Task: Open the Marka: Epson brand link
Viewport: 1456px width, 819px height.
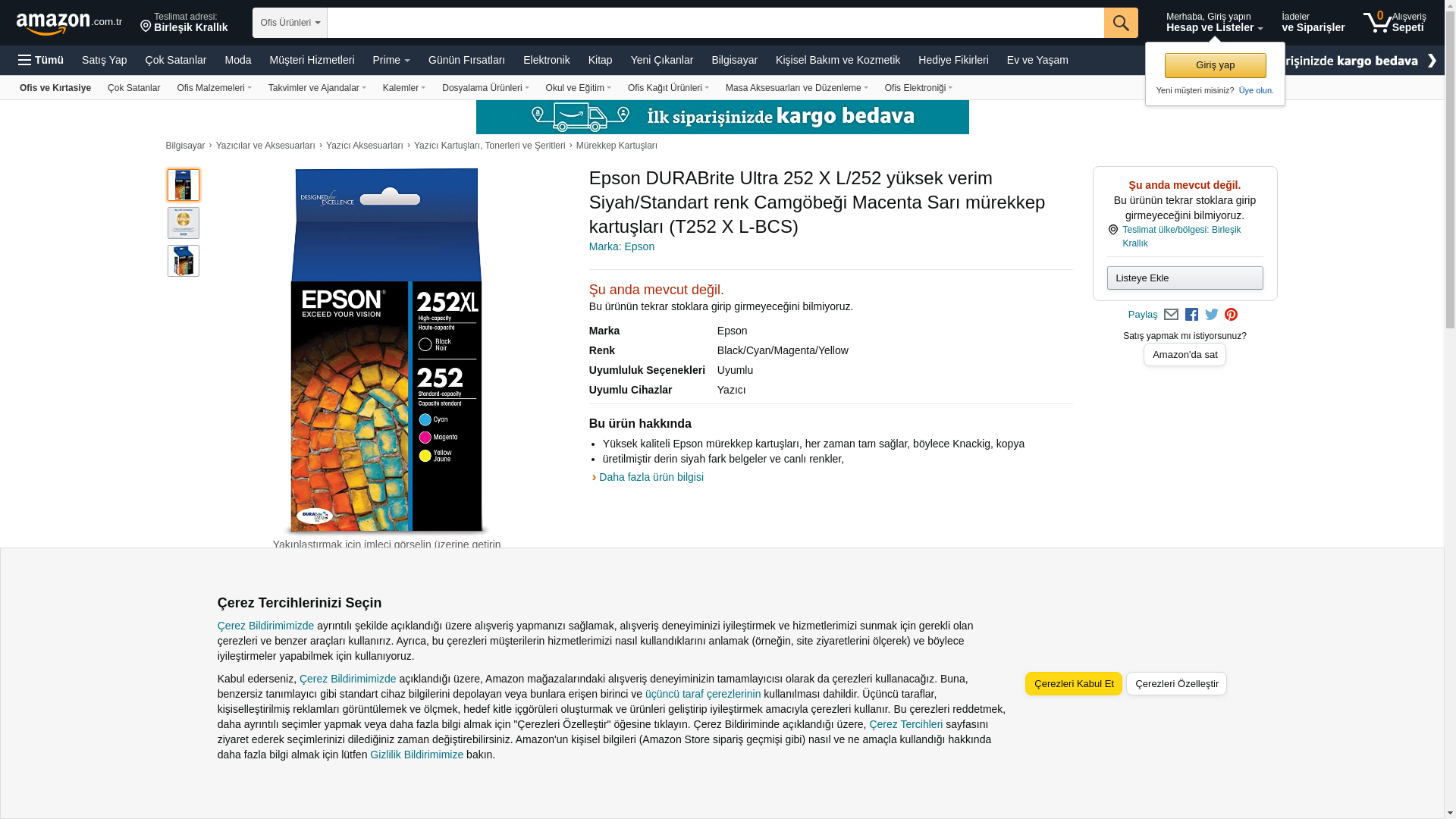Action: (621, 246)
